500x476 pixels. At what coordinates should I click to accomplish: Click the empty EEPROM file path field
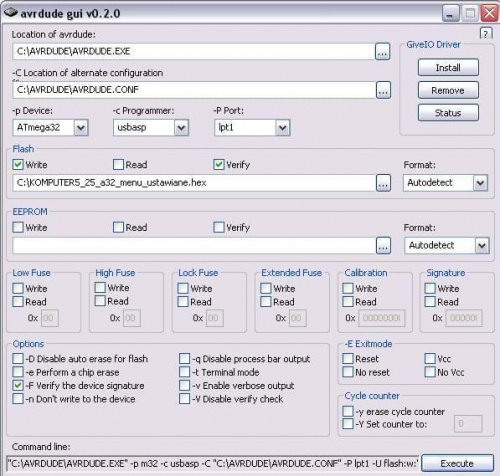[x=194, y=246]
